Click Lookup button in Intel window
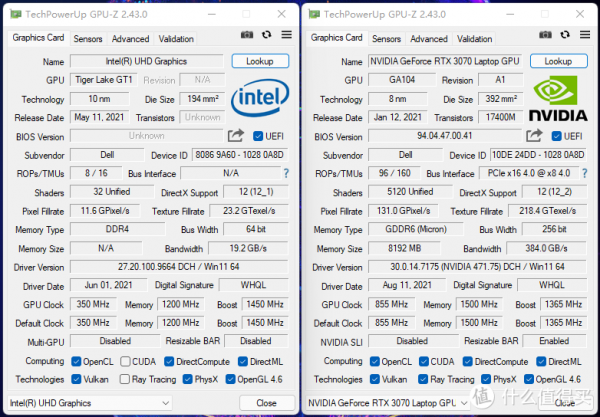The width and height of the screenshot is (600, 417). click(x=260, y=61)
